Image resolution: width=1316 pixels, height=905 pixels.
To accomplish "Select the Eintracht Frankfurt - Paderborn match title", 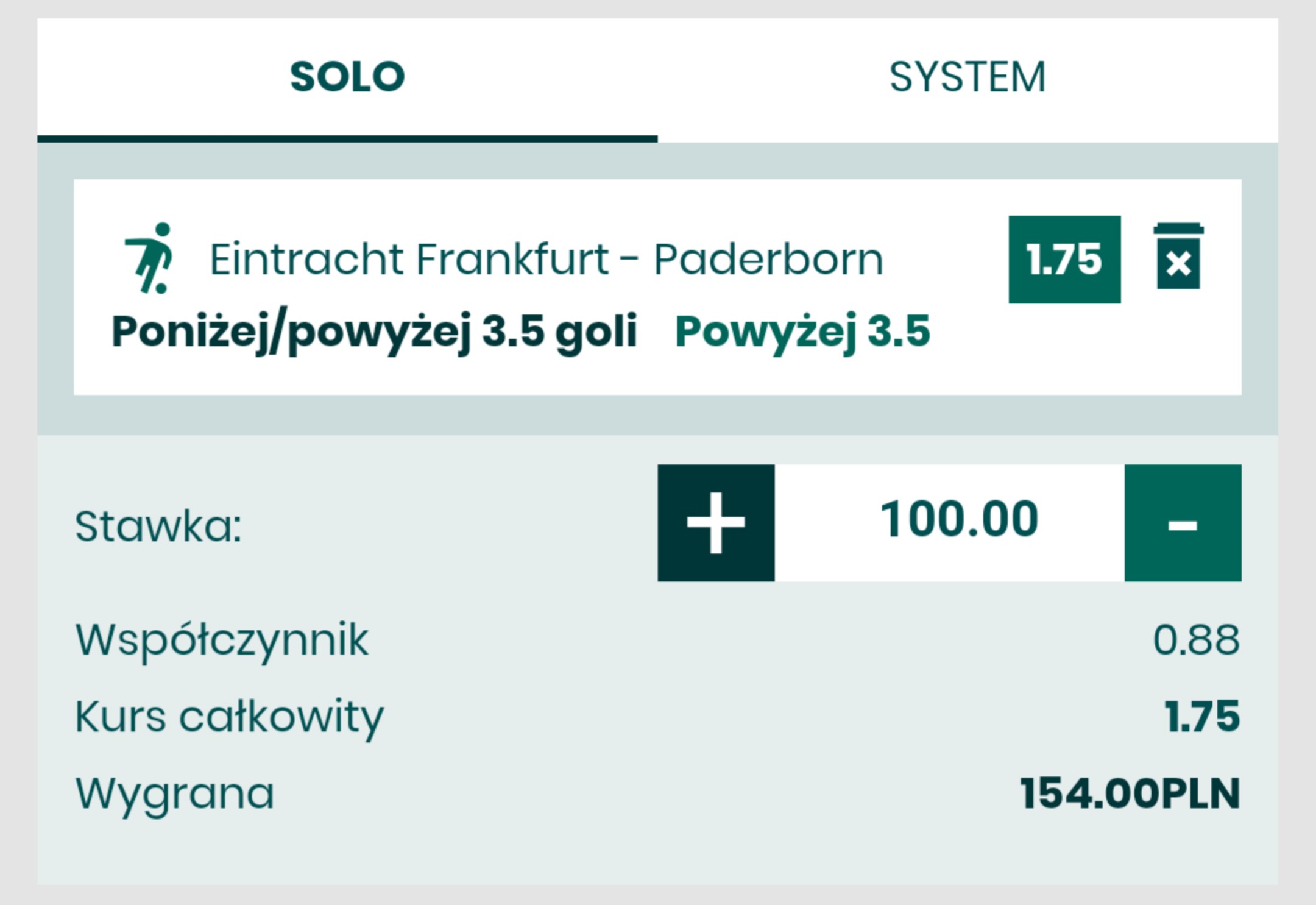I will point(546,260).
